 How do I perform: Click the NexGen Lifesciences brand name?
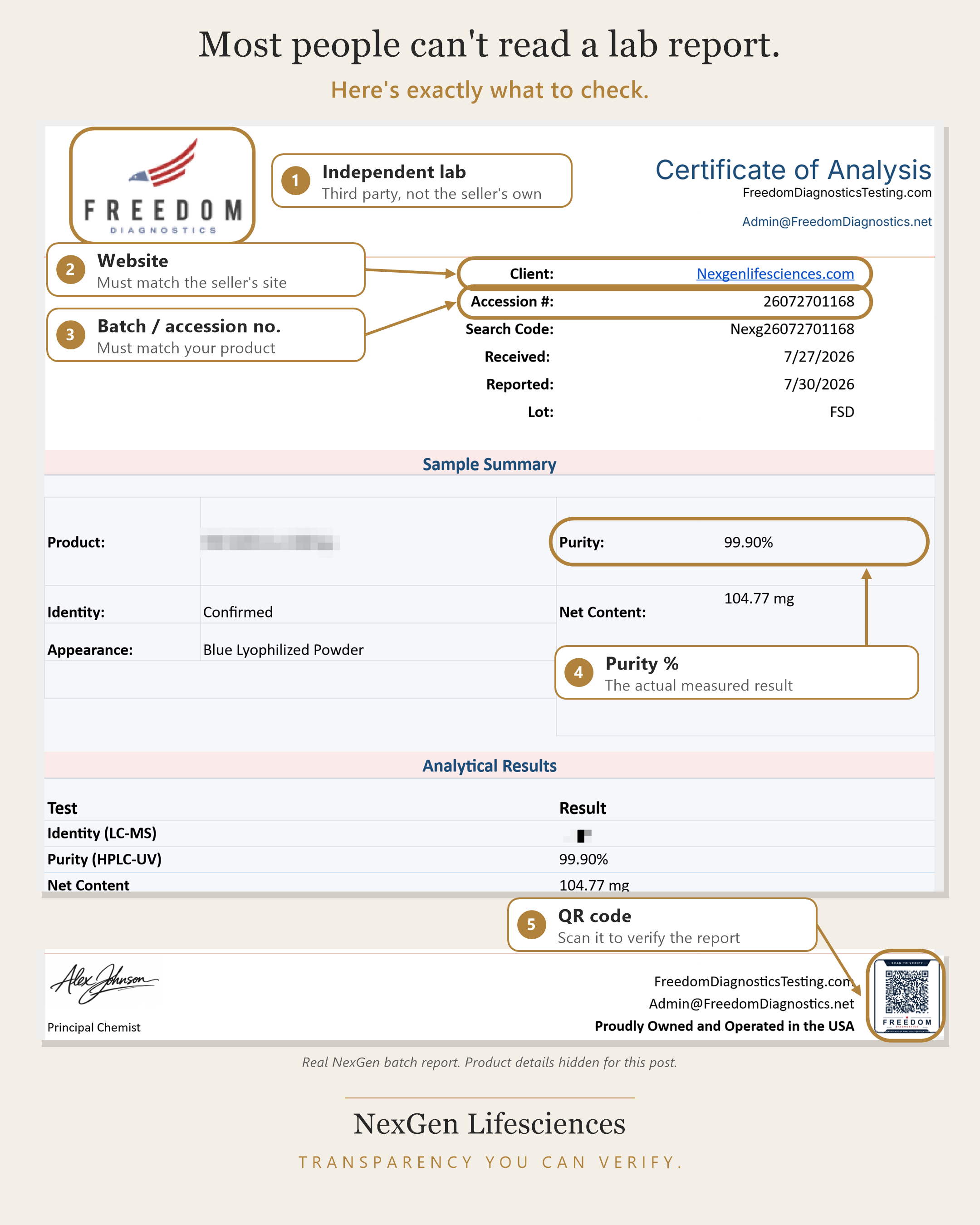coord(489,1123)
